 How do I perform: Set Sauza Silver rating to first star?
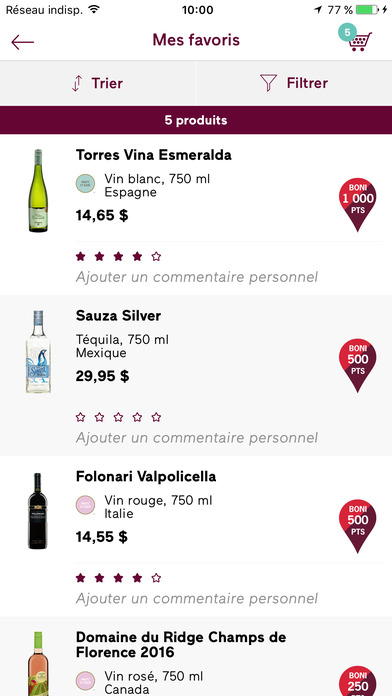(80, 417)
